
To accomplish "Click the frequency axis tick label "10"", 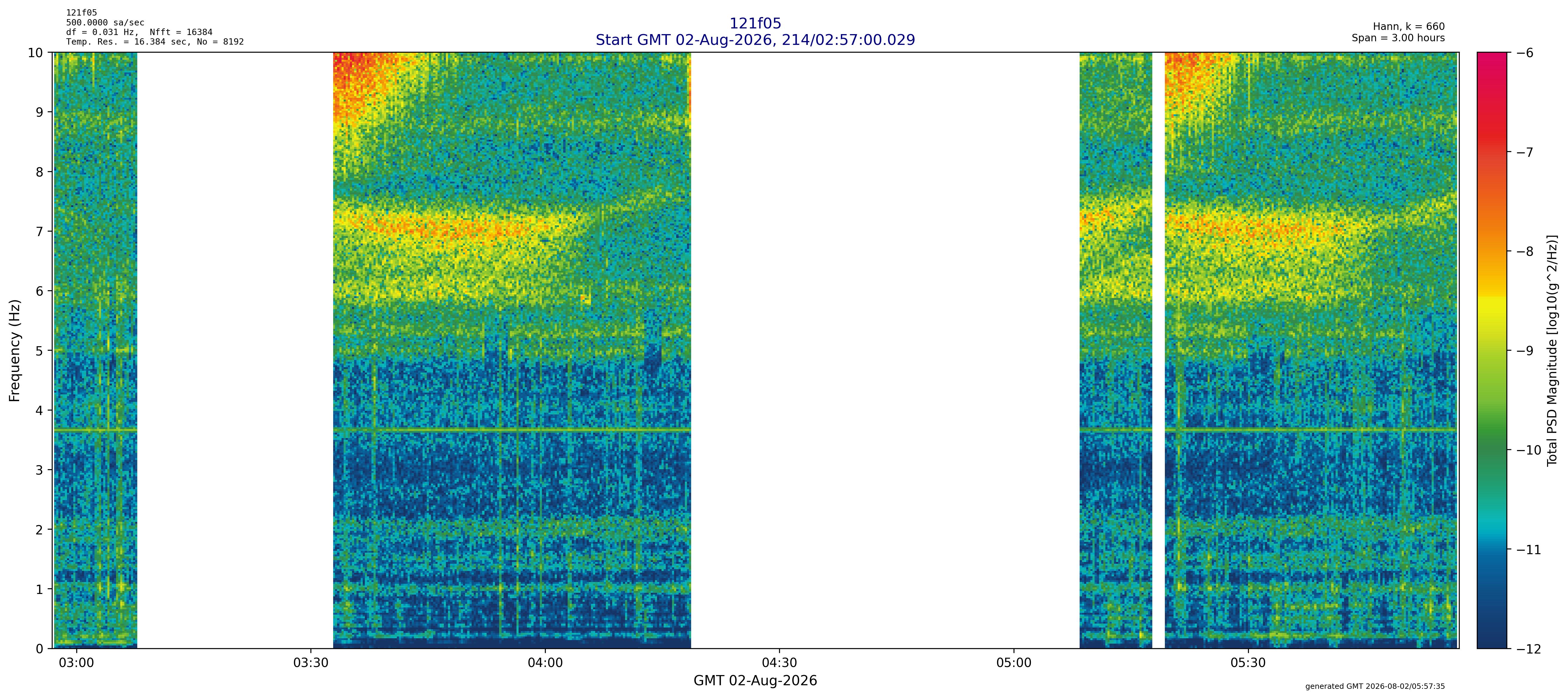I will [35, 53].
